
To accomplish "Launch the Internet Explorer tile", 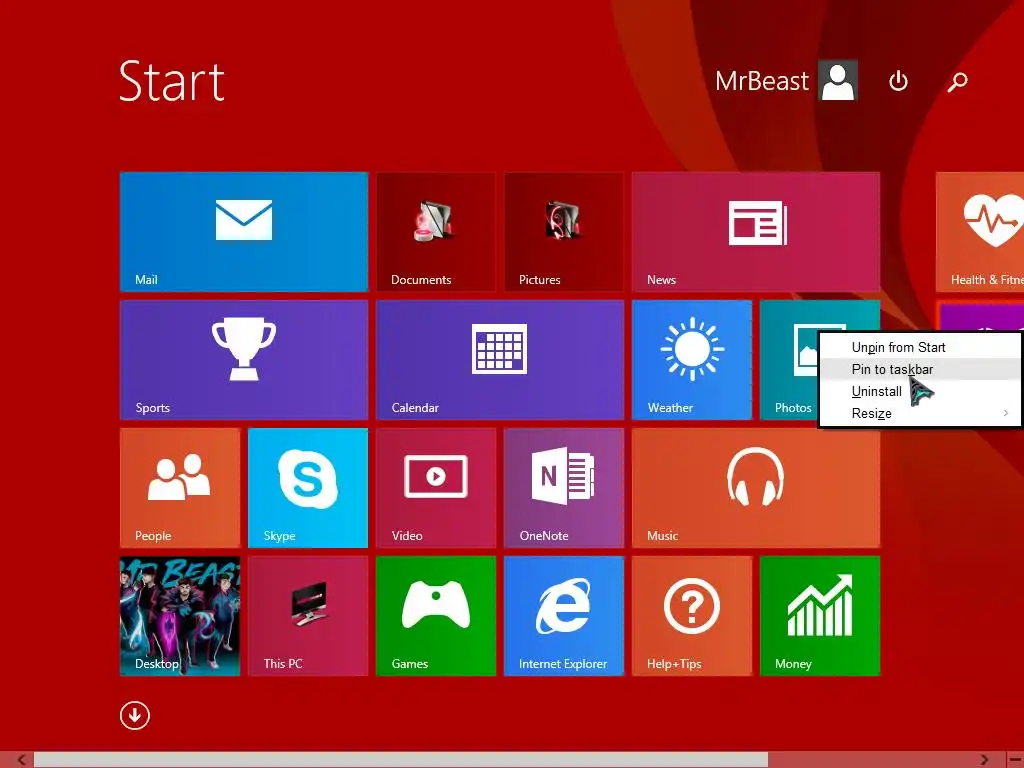I will (564, 615).
